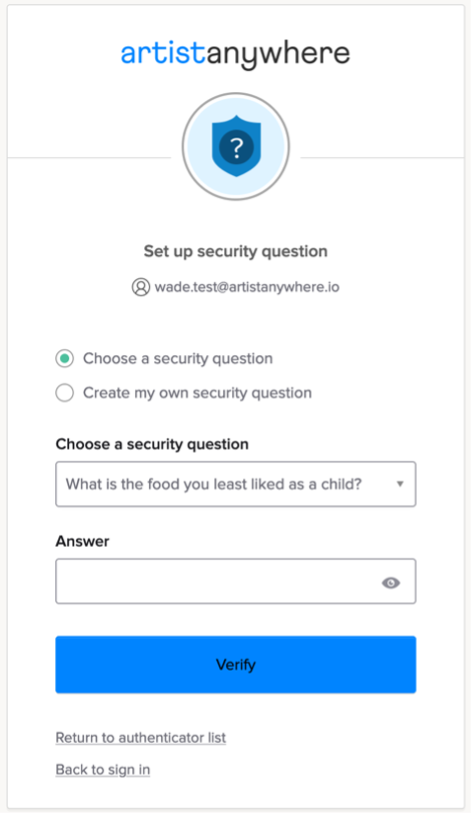
Task: Open the 'What is the food you least liked' combo box
Action: [x=235, y=484]
